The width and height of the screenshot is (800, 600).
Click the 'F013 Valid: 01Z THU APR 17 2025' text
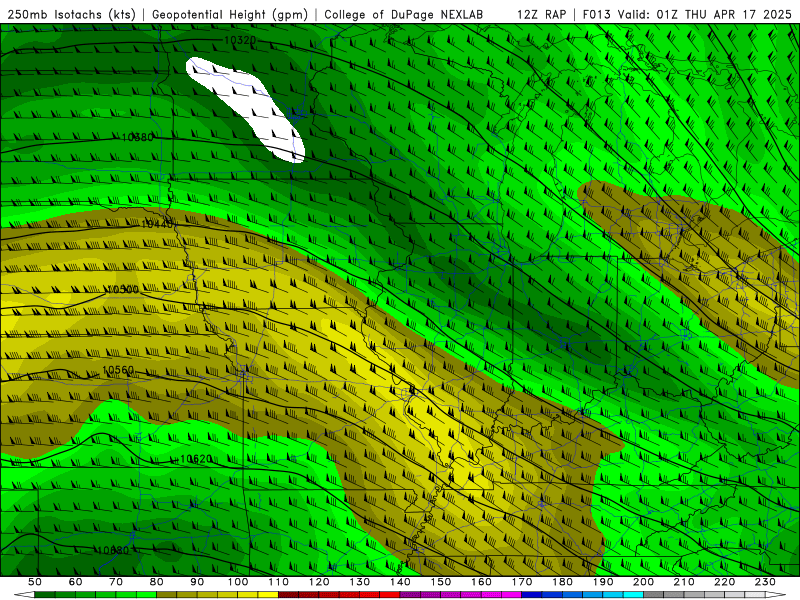click(687, 15)
